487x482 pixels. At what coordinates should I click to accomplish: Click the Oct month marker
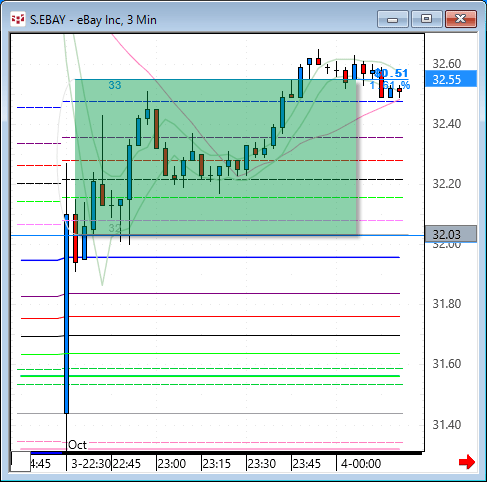point(77,445)
